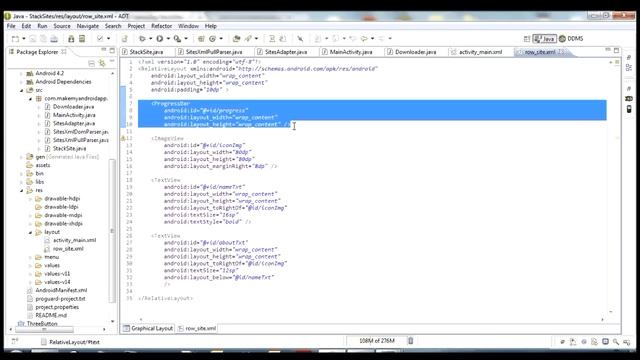
Task: Open the Refactor menu
Action: tap(162, 26)
